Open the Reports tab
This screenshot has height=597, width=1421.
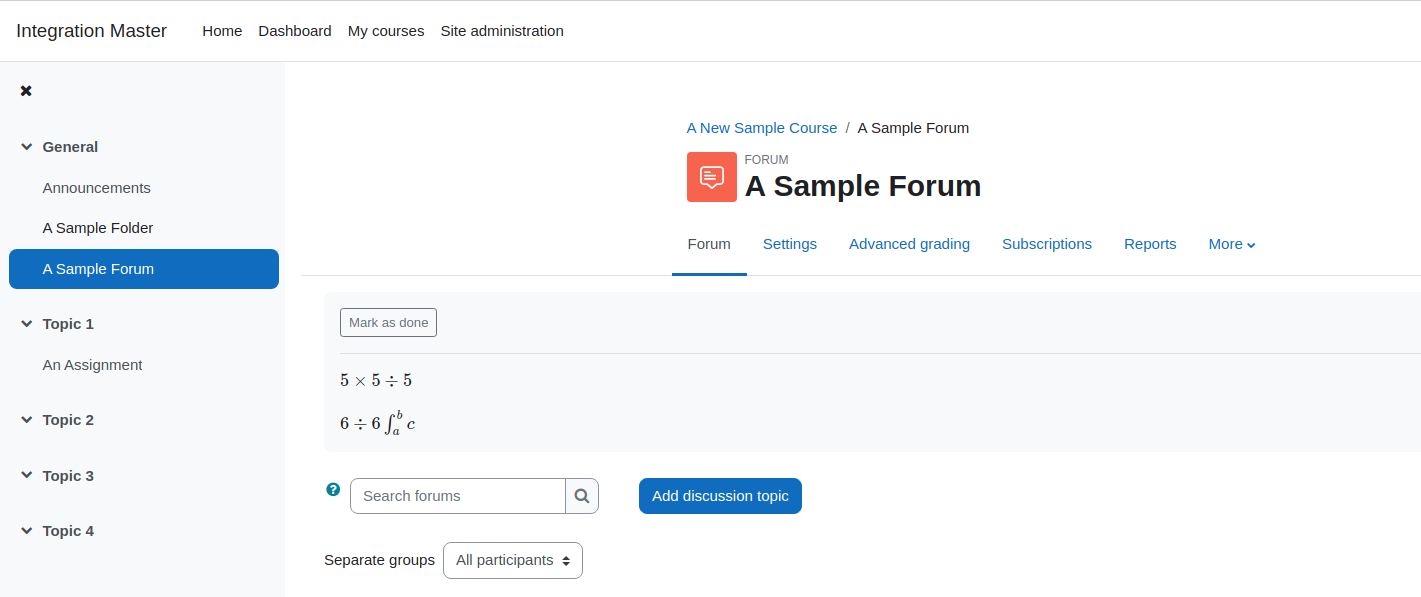pyautogui.click(x=1150, y=244)
